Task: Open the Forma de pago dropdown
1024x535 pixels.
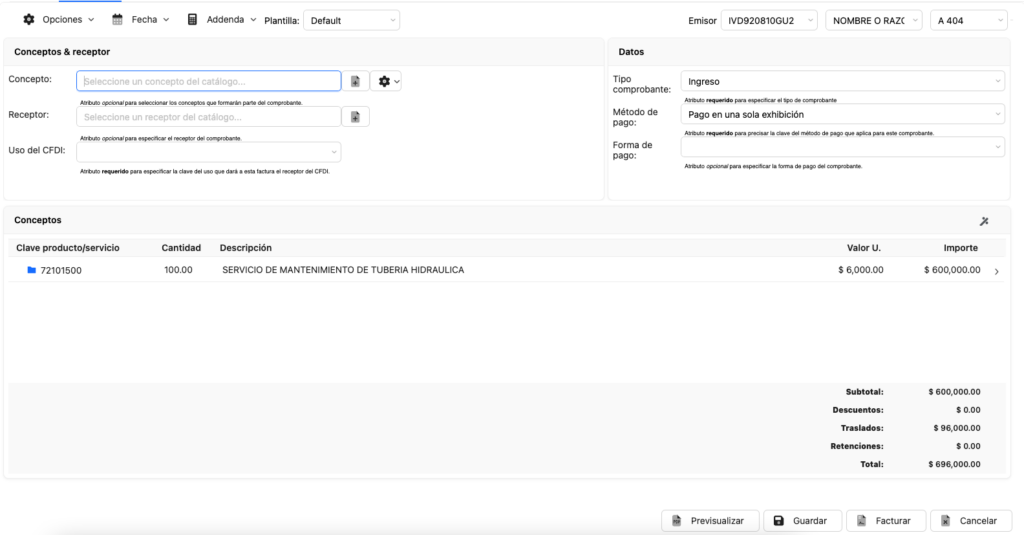Action: (x=842, y=147)
